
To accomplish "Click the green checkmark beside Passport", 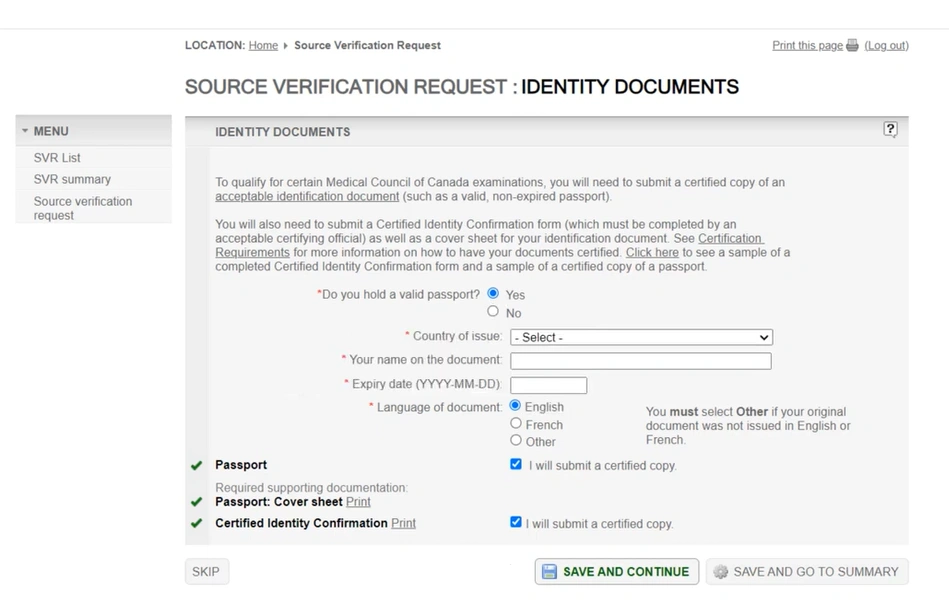I will click(x=196, y=466).
